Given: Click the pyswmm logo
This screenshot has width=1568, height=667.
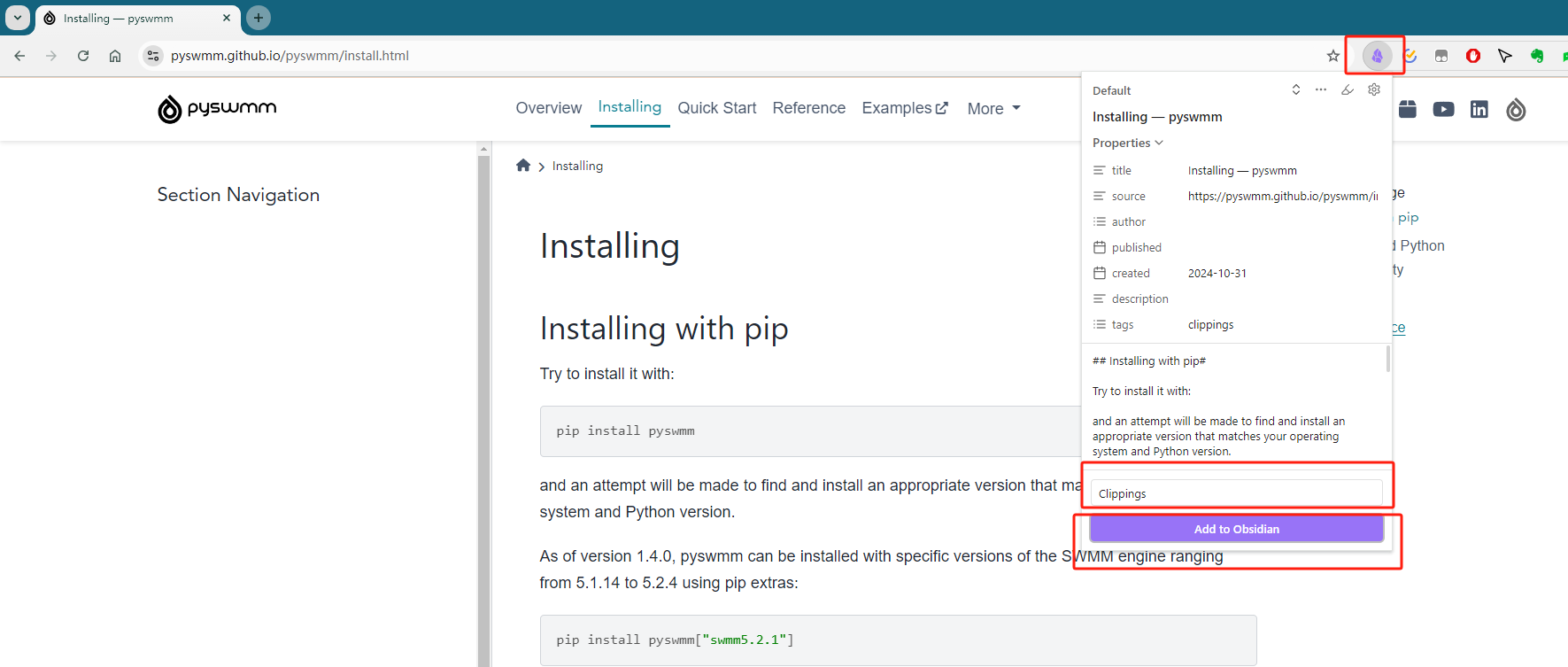Looking at the screenshot, I should [x=217, y=108].
